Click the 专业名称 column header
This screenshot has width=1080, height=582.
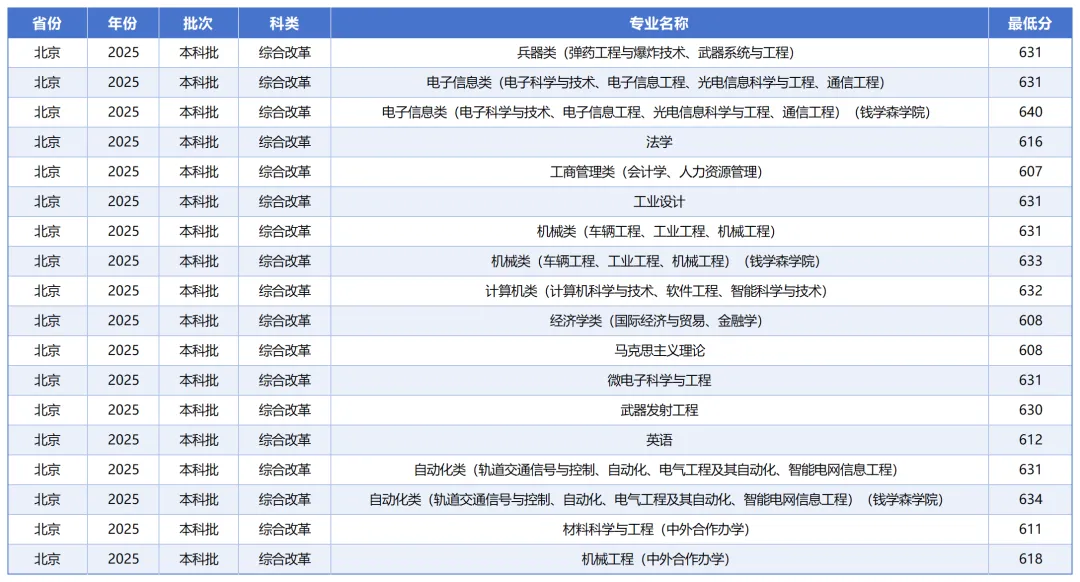click(x=659, y=23)
